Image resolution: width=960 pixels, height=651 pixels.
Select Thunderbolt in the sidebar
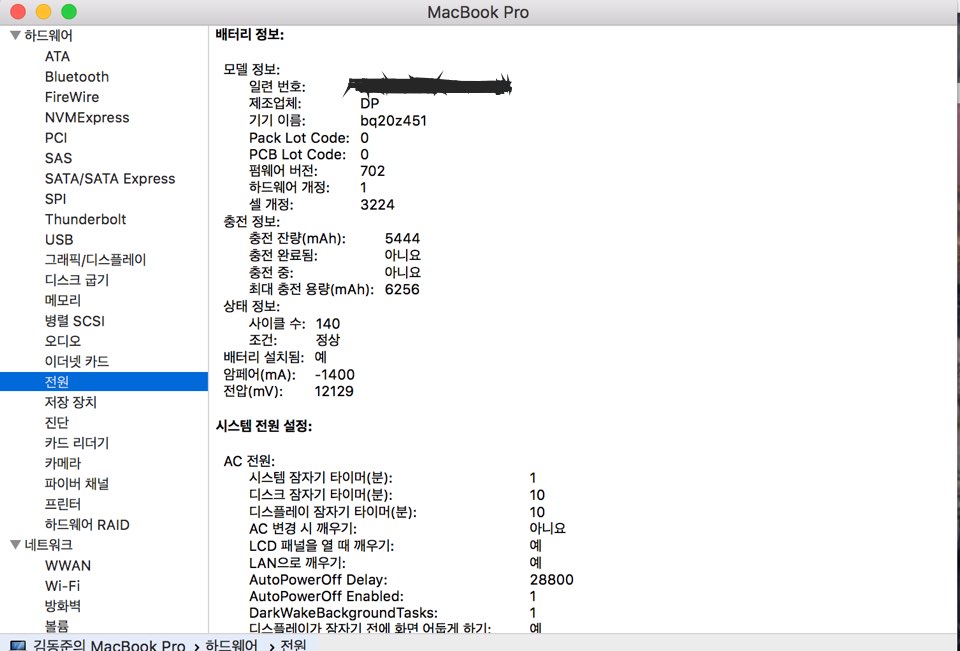point(85,219)
